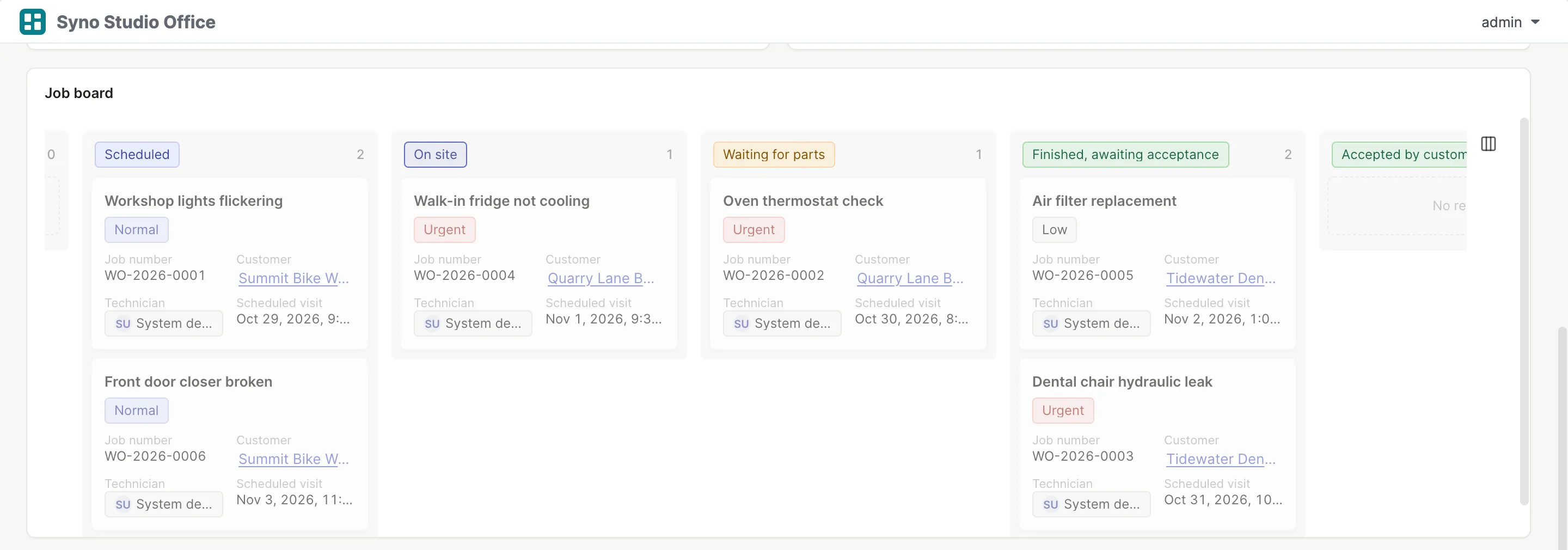Click job number WO-2026-0001

(155, 276)
